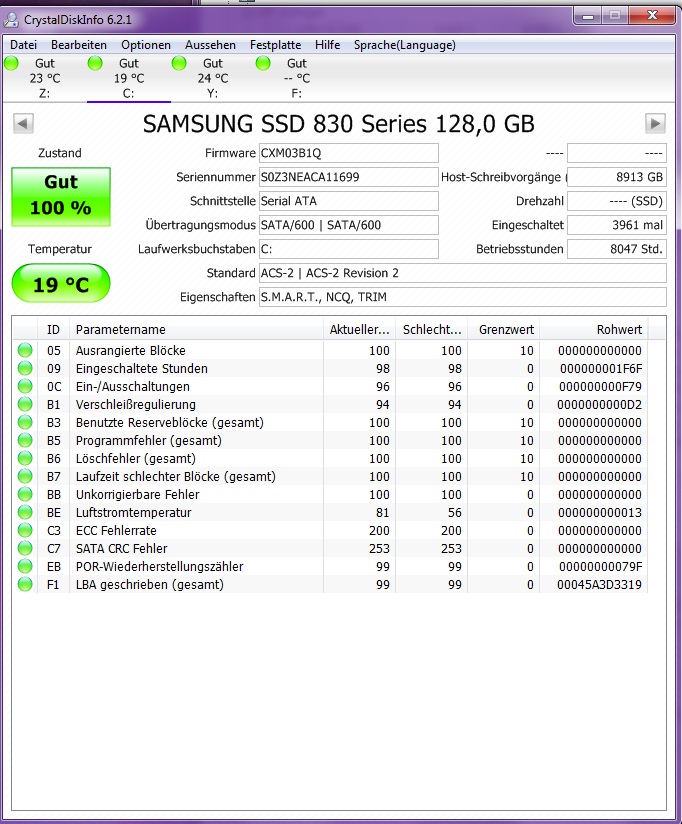The height and width of the screenshot is (824, 682).
Task: Click the Standard field ACS-2
Action: pyautogui.click(x=462, y=273)
